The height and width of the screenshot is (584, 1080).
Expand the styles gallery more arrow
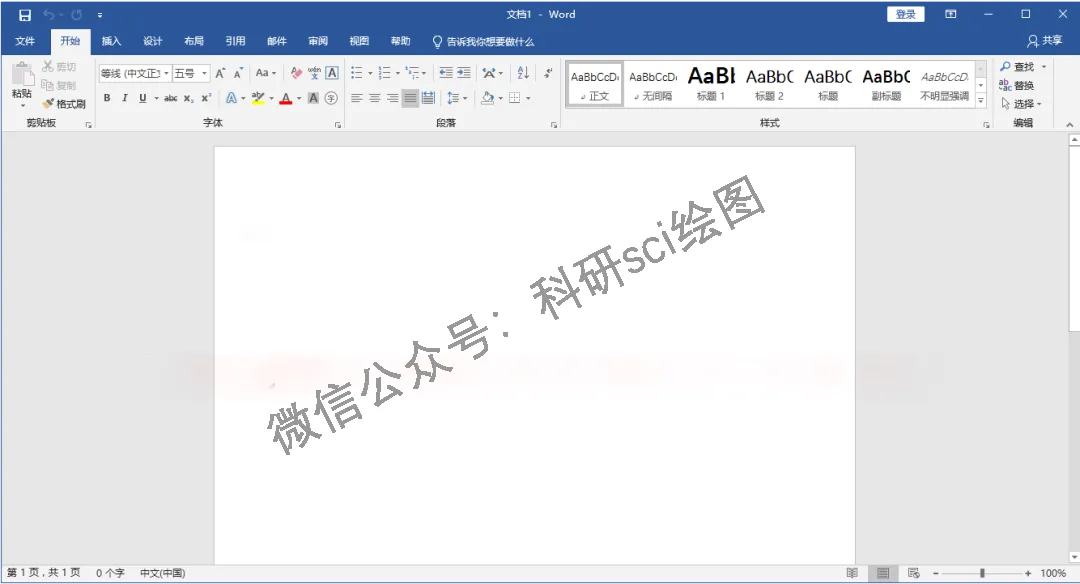point(982,101)
